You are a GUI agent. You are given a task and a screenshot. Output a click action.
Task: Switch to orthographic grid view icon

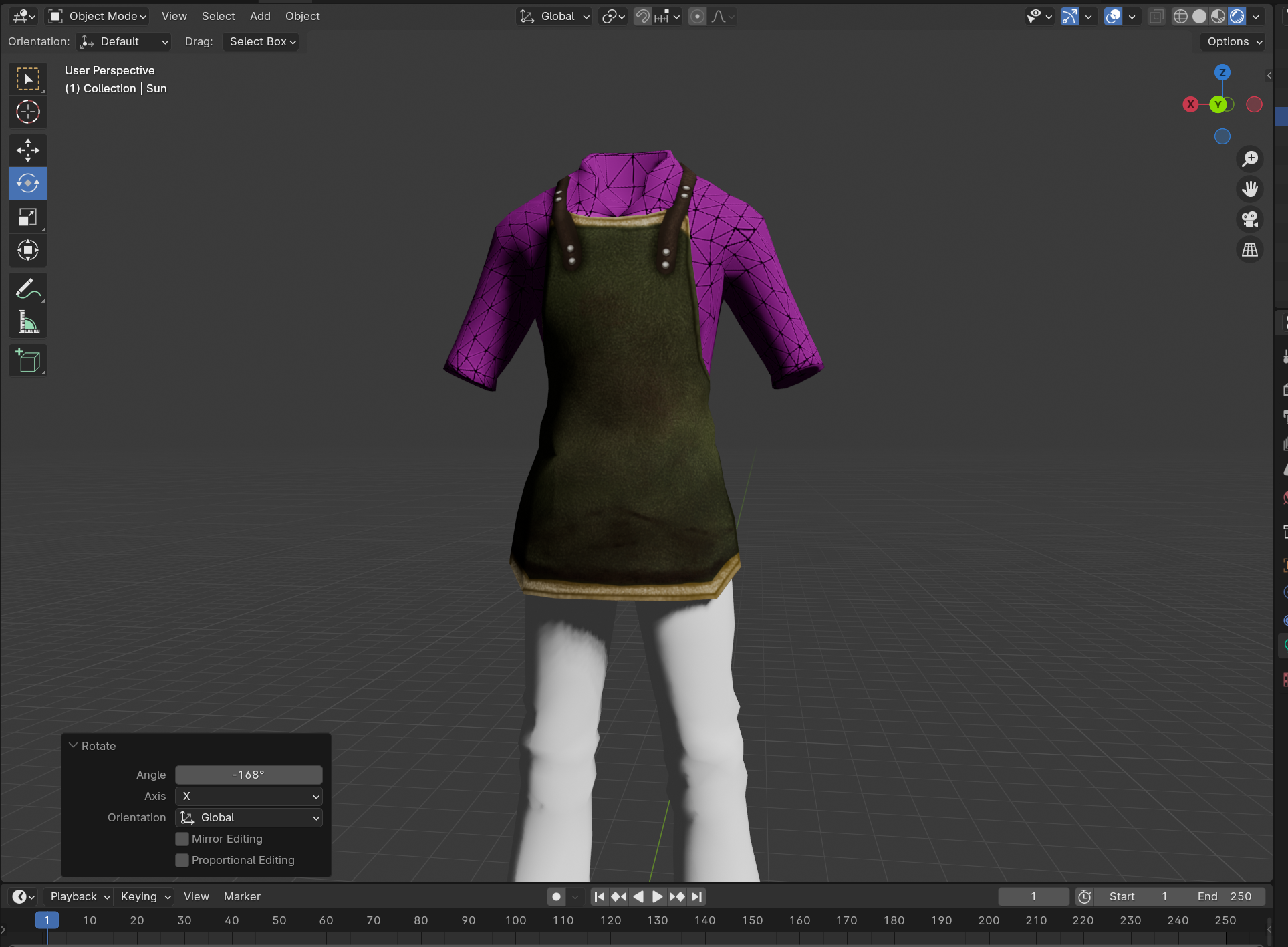(x=1249, y=251)
